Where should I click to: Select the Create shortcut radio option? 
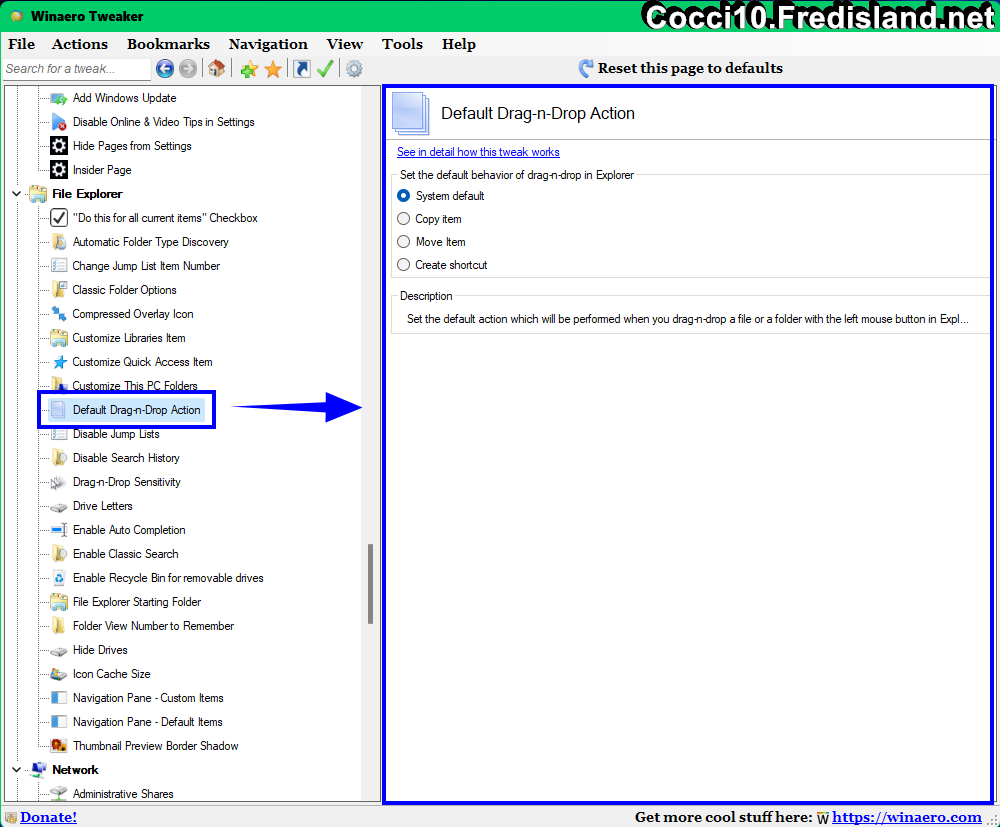click(403, 265)
